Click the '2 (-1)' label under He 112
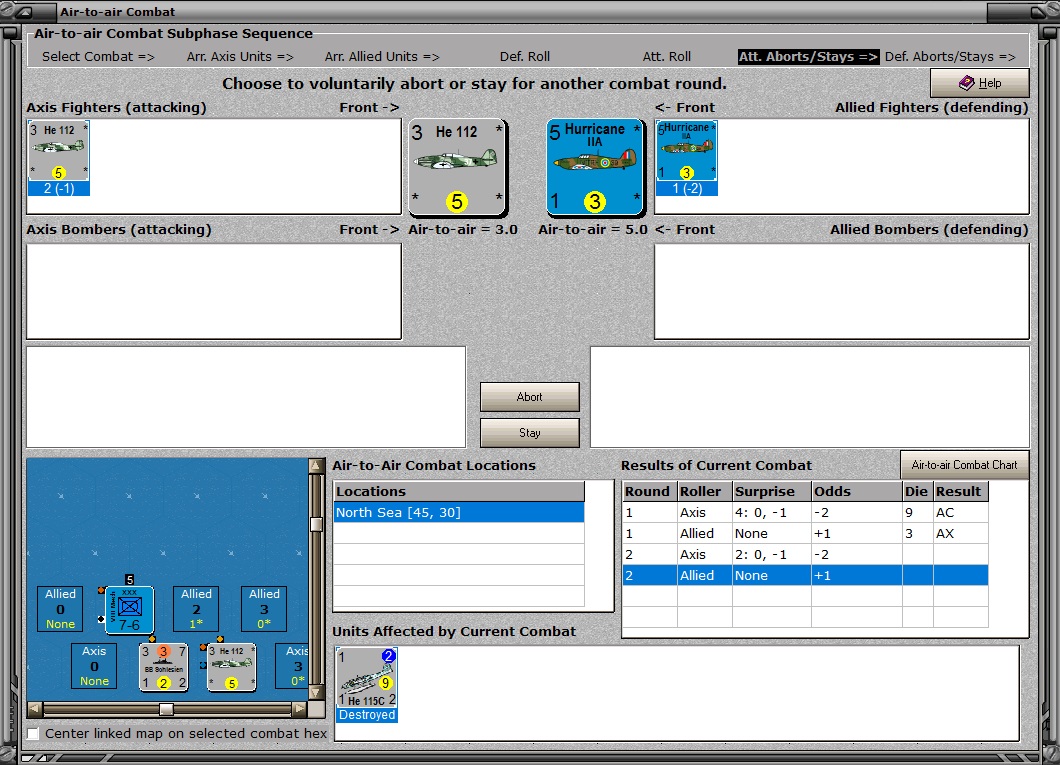The width and height of the screenshot is (1060, 765). (x=59, y=189)
